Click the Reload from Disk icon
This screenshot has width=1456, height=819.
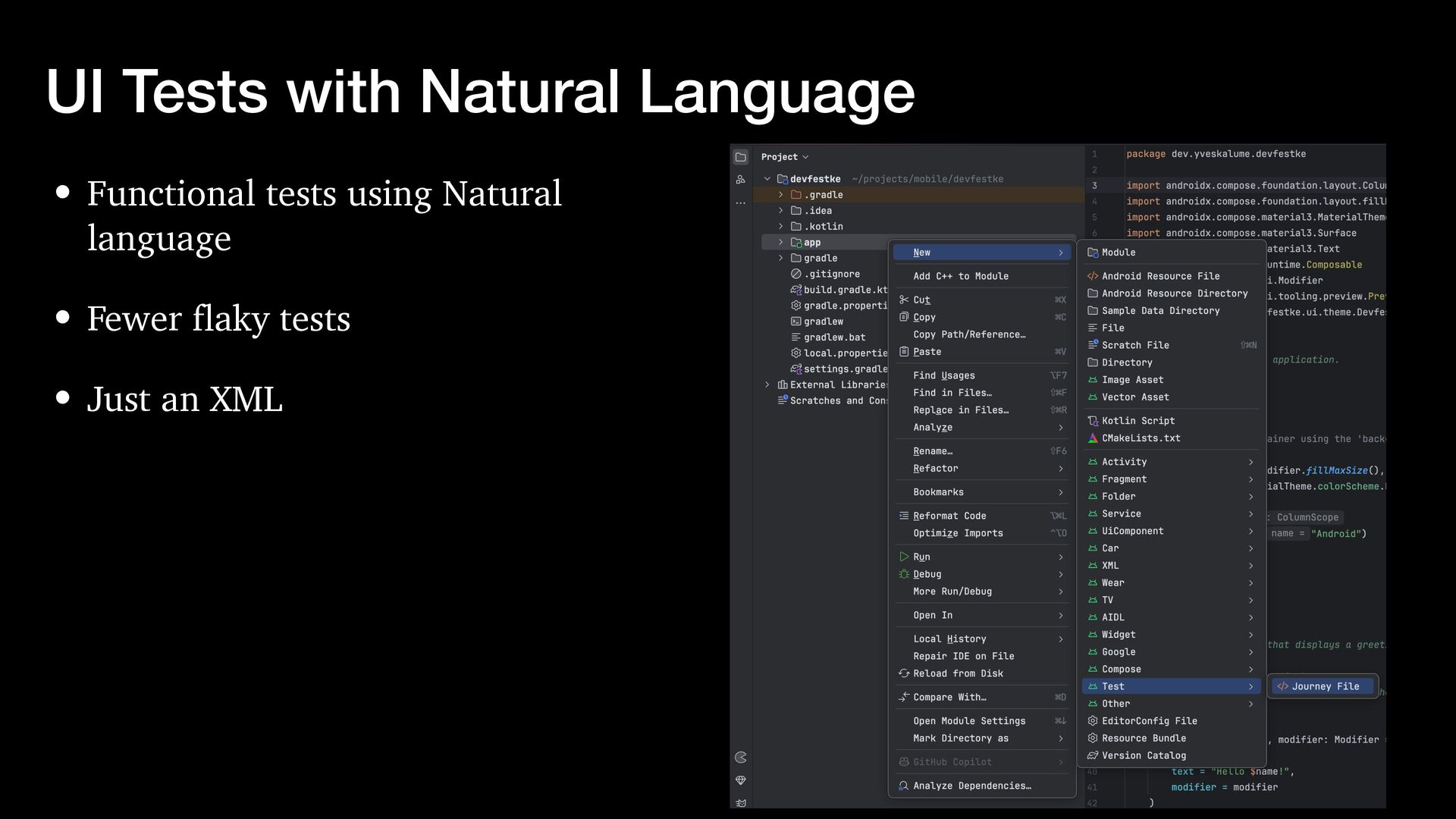pyautogui.click(x=904, y=673)
